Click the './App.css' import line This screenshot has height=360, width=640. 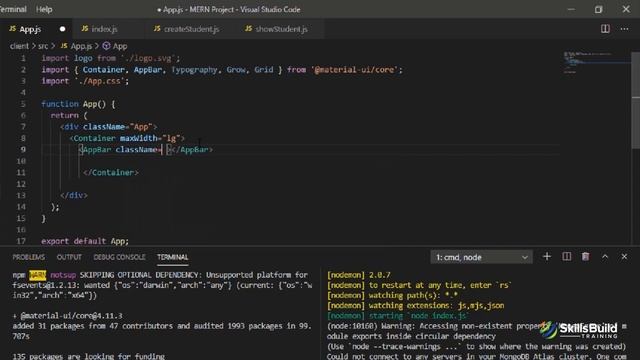[85, 81]
